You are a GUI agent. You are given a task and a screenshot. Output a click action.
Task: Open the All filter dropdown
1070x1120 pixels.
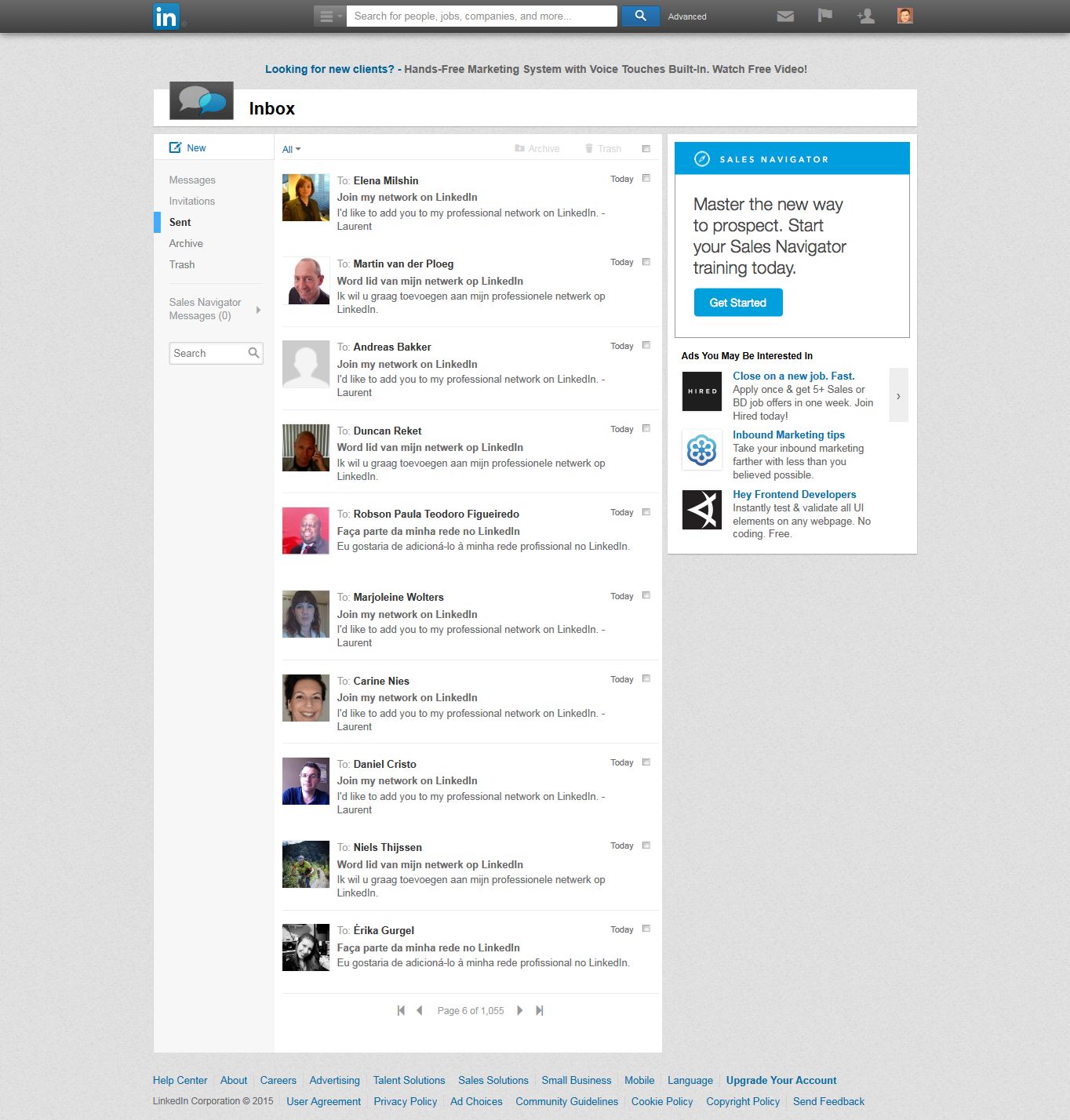[291, 149]
